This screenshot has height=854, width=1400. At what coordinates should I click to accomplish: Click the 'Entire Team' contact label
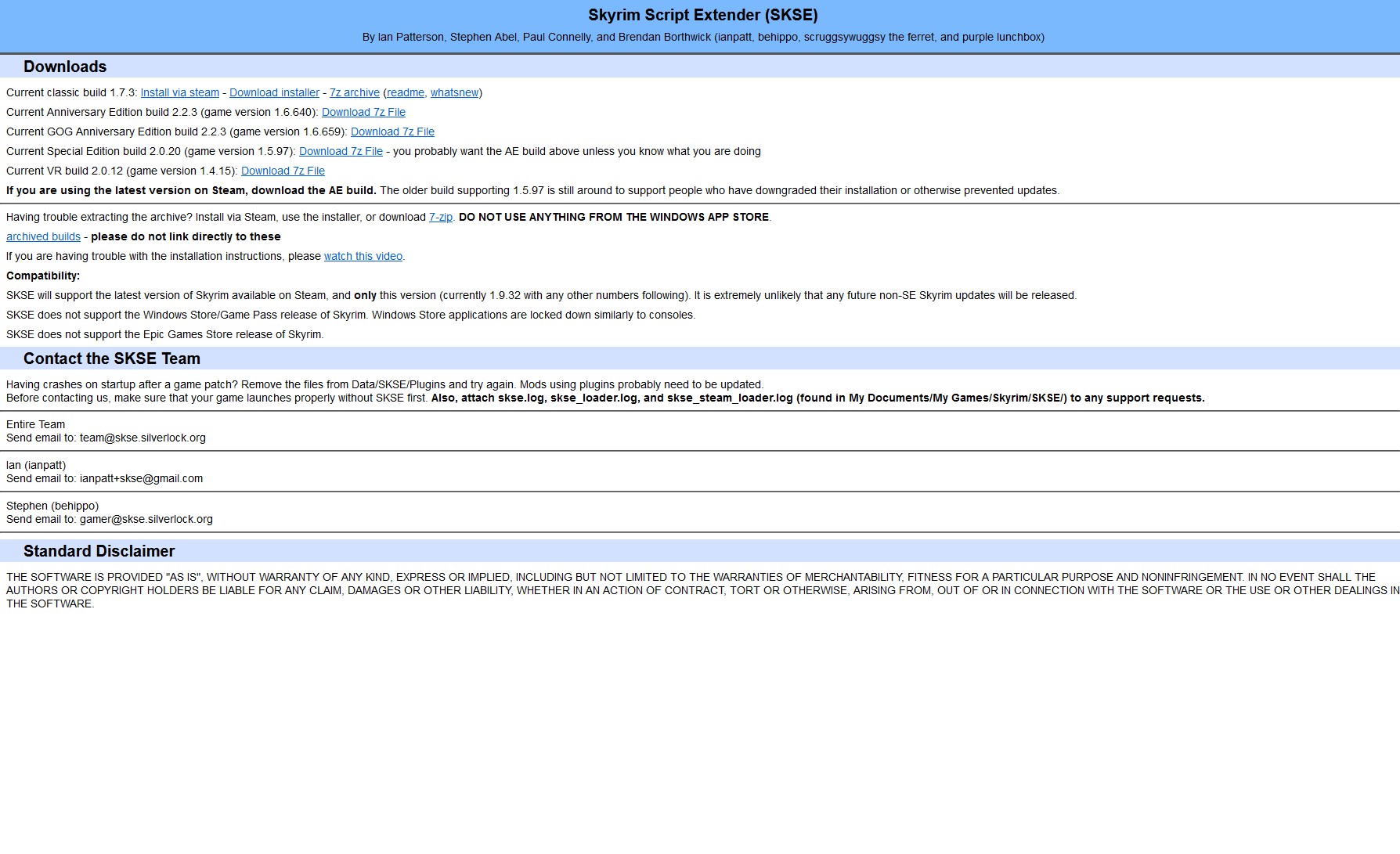coord(36,424)
